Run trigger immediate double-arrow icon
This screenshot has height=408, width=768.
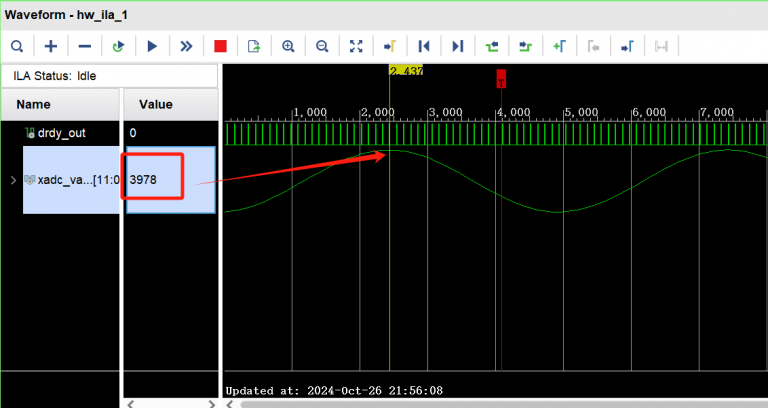pos(186,46)
